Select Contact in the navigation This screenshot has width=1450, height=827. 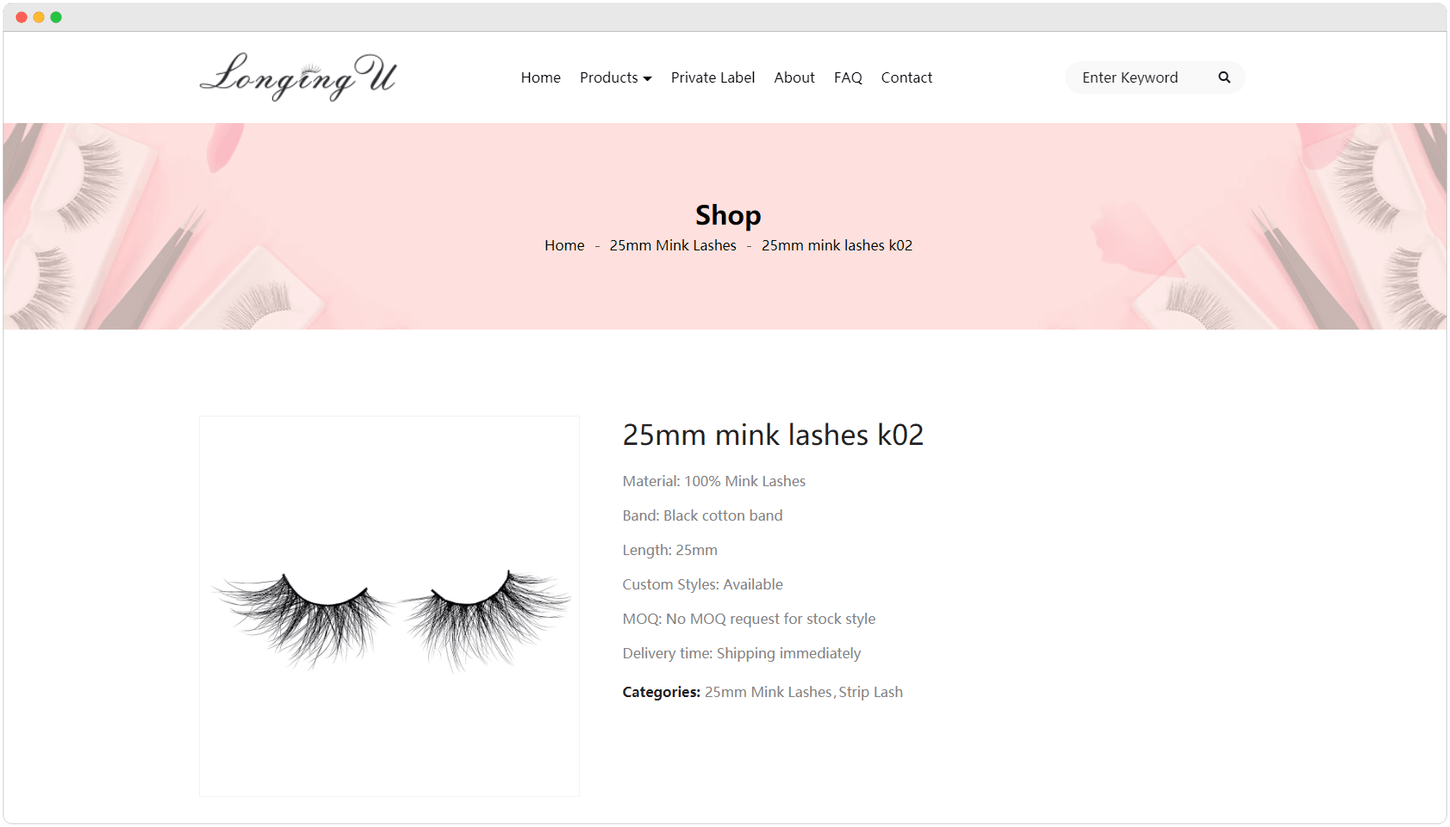pyautogui.click(x=907, y=78)
